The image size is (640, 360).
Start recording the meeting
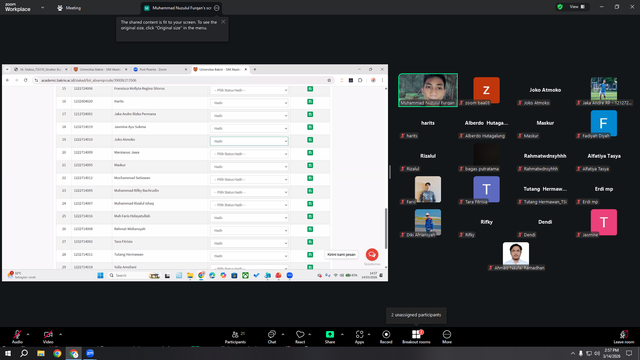[386, 337]
